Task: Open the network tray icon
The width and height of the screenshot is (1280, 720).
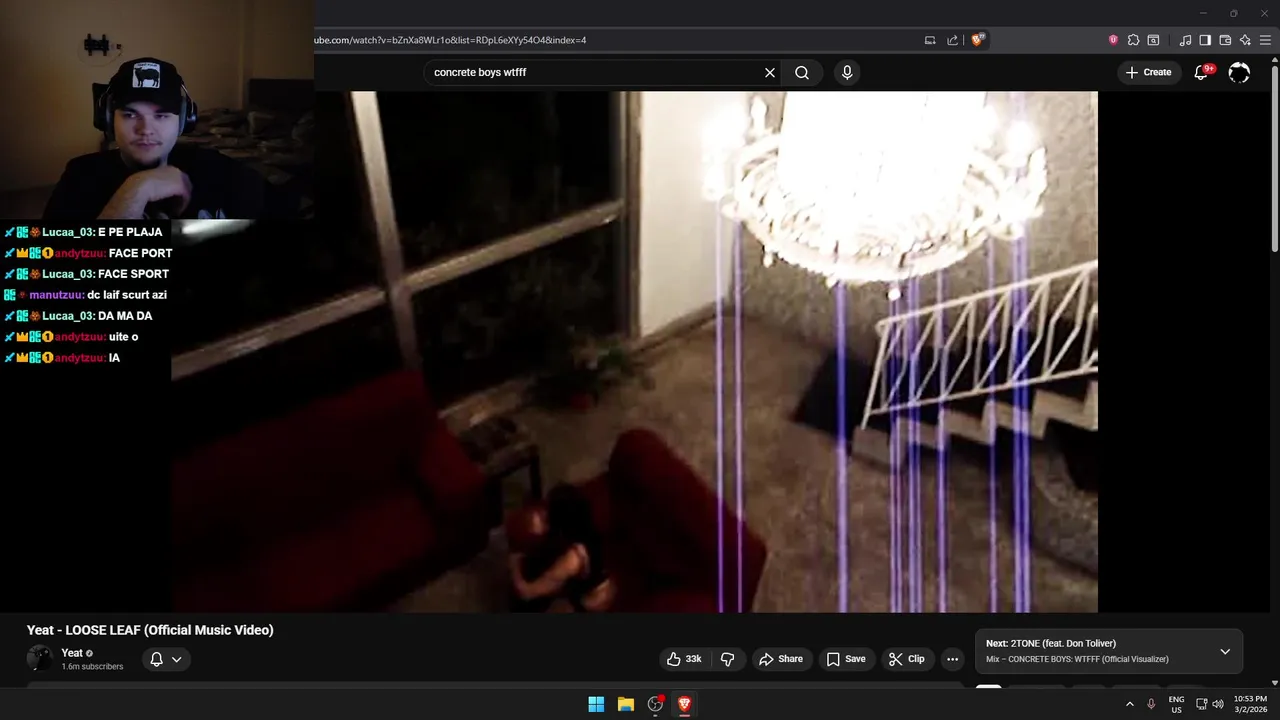Action: pos(1201,704)
